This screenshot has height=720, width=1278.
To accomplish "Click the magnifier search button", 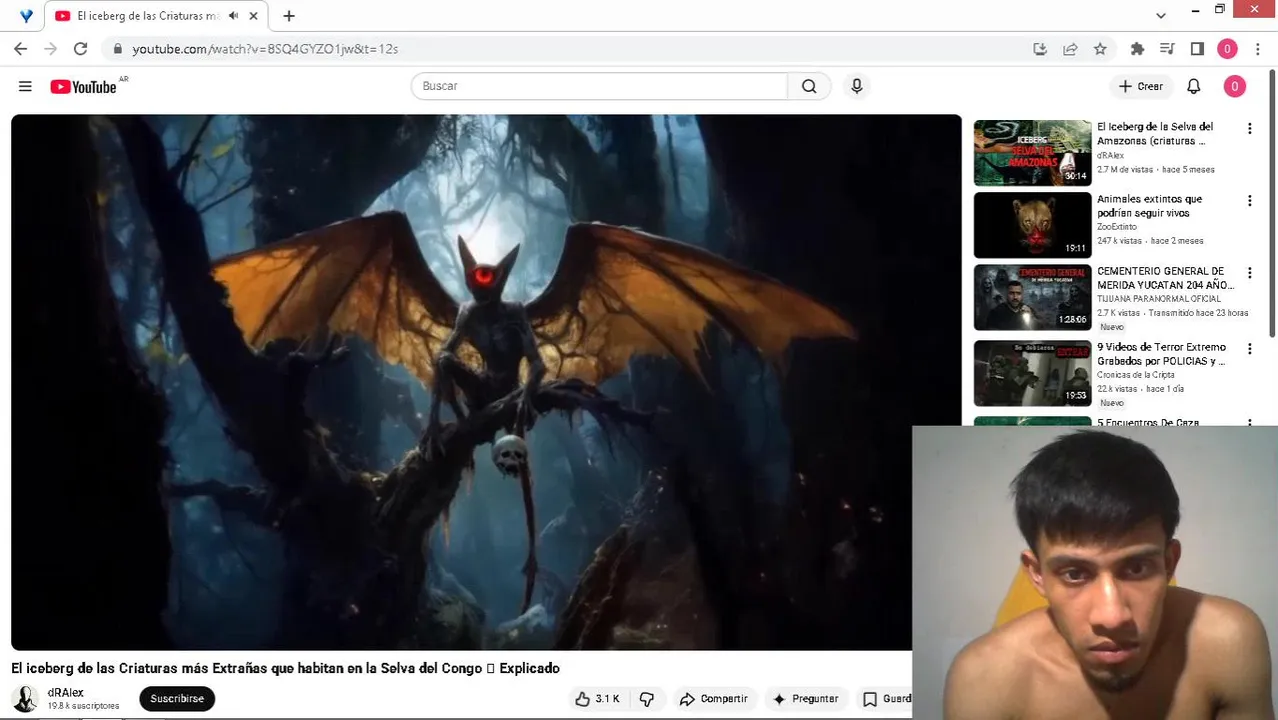I will pyautogui.click(x=809, y=86).
